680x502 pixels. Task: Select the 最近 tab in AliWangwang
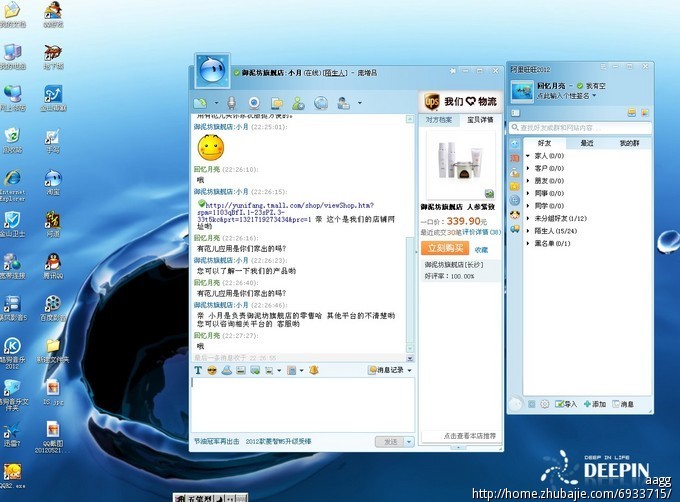point(587,143)
